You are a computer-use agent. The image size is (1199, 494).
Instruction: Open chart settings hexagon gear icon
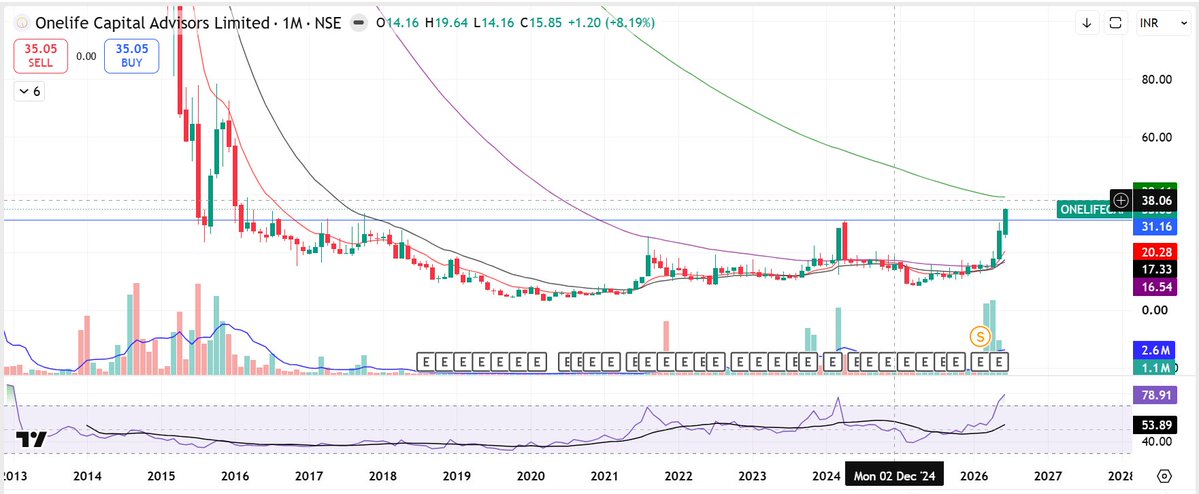[1164, 476]
